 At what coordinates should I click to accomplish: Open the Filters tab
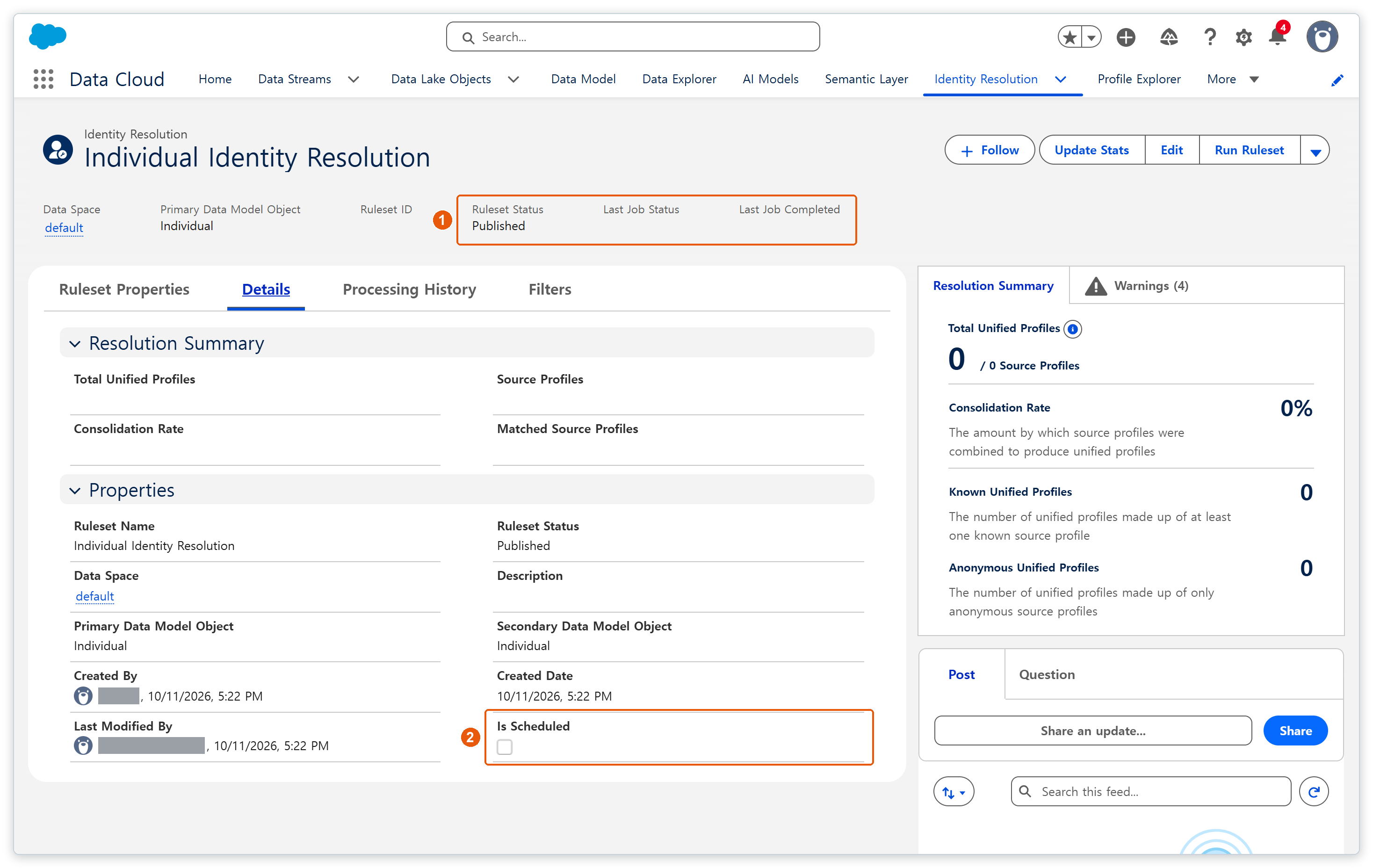[549, 289]
